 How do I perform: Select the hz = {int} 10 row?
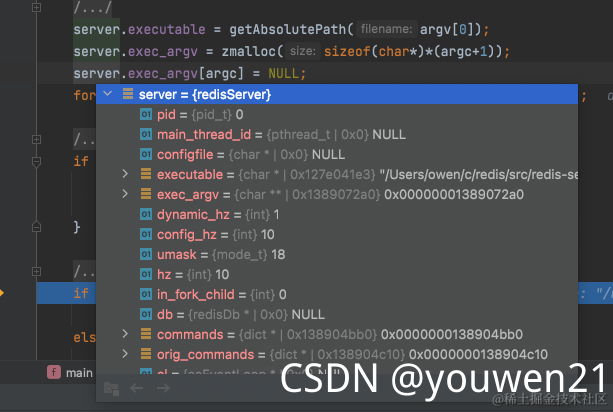[x=337, y=274]
